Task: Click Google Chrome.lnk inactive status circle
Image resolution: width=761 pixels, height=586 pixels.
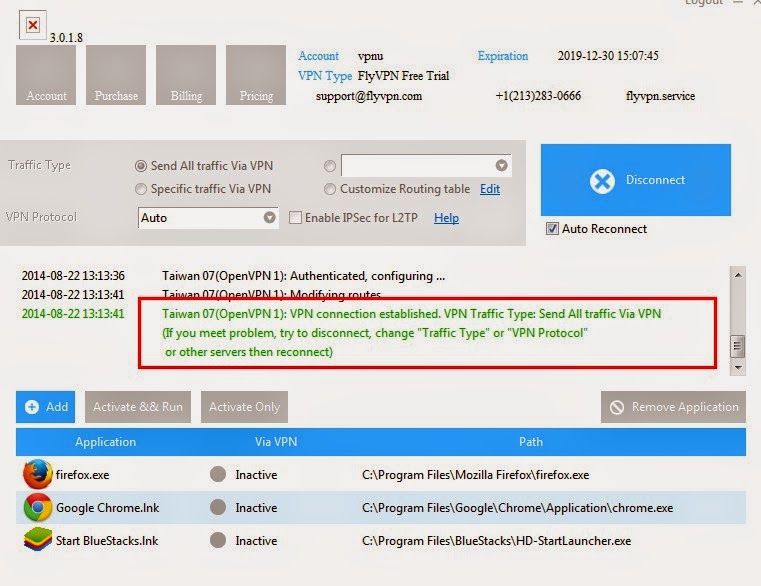Action: coord(218,507)
